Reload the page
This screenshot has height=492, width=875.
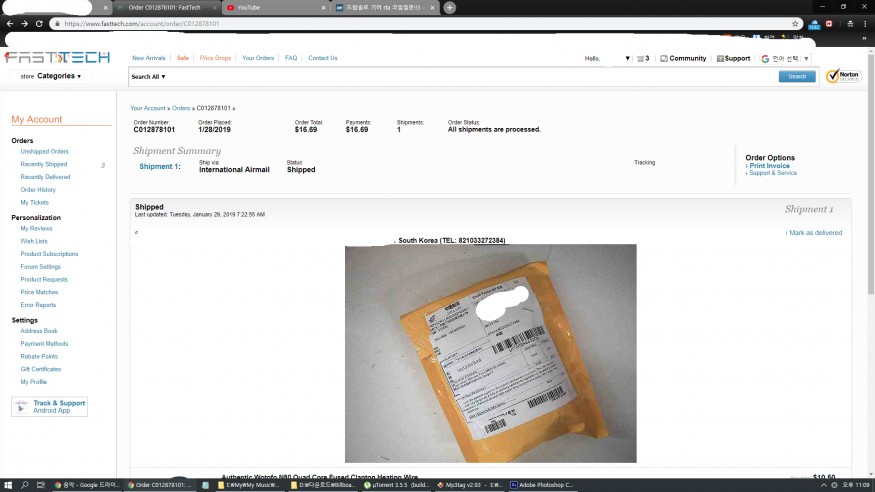click(x=39, y=23)
